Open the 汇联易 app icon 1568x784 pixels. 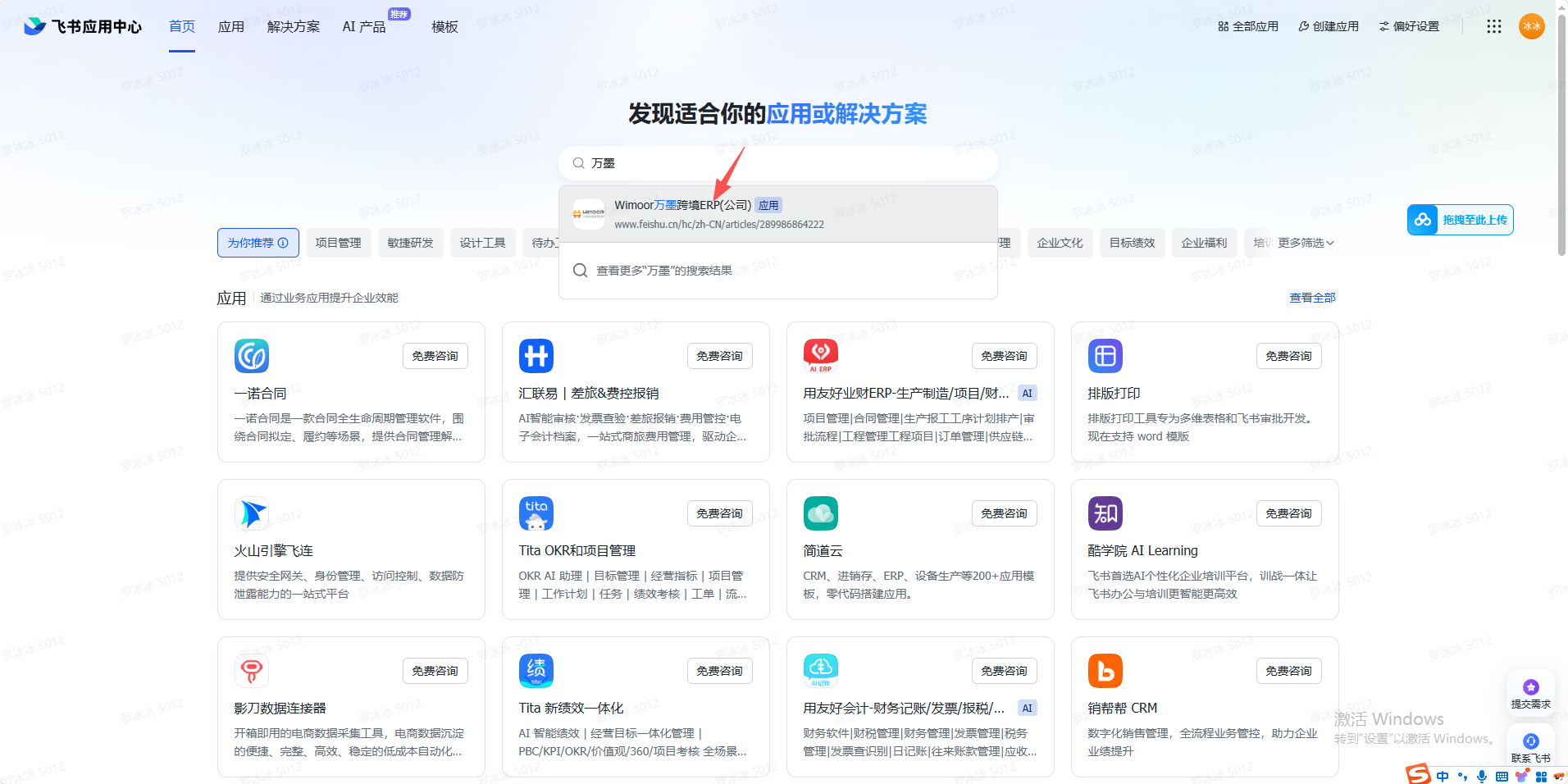coord(536,356)
